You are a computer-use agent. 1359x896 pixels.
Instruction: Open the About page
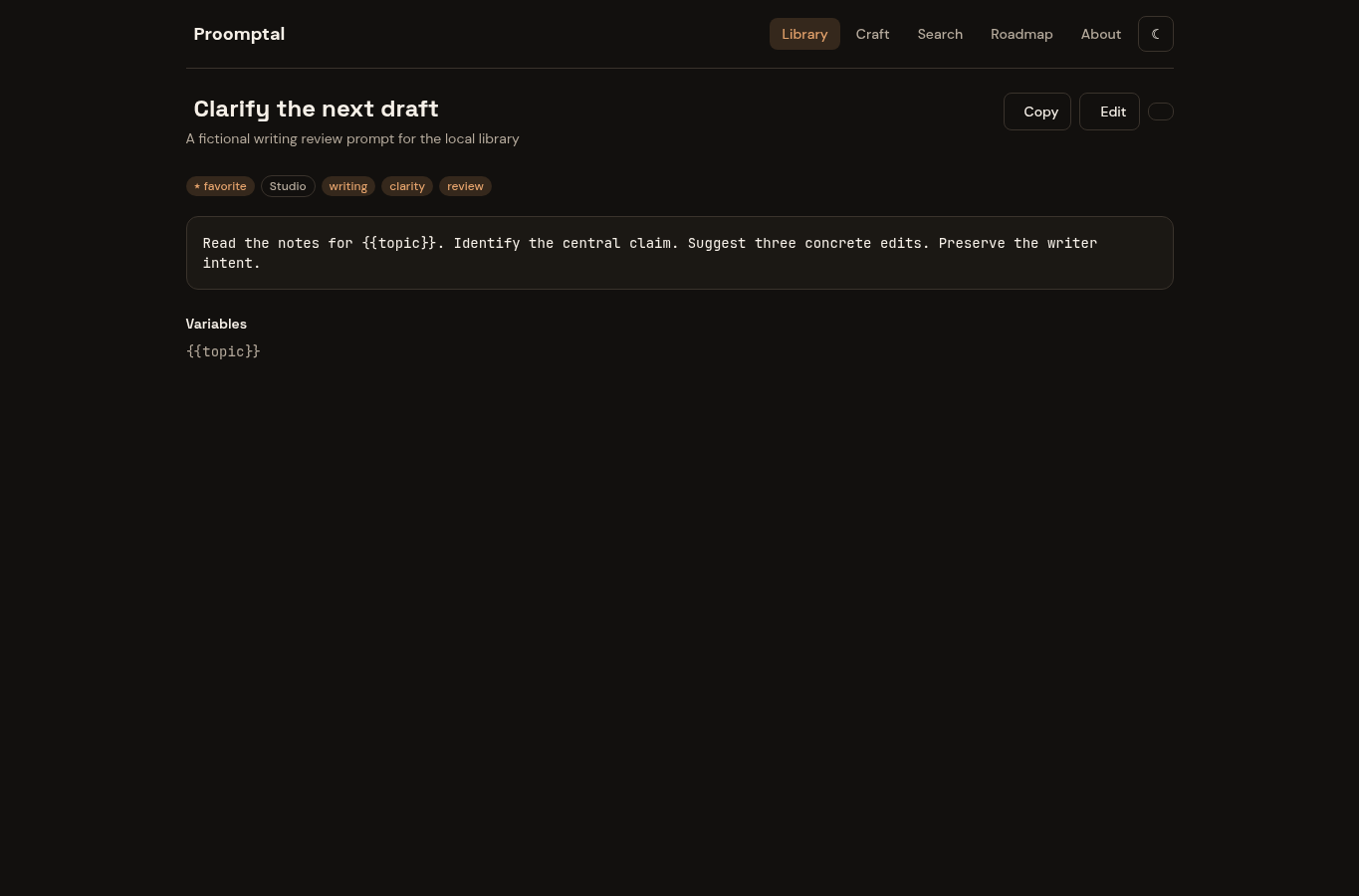[1101, 34]
